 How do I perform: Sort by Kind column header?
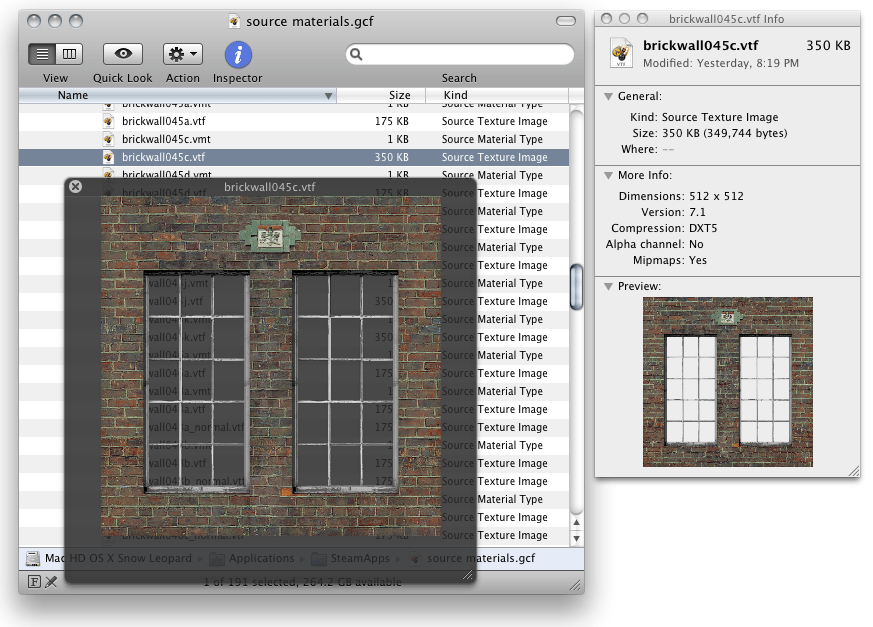(x=497, y=95)
